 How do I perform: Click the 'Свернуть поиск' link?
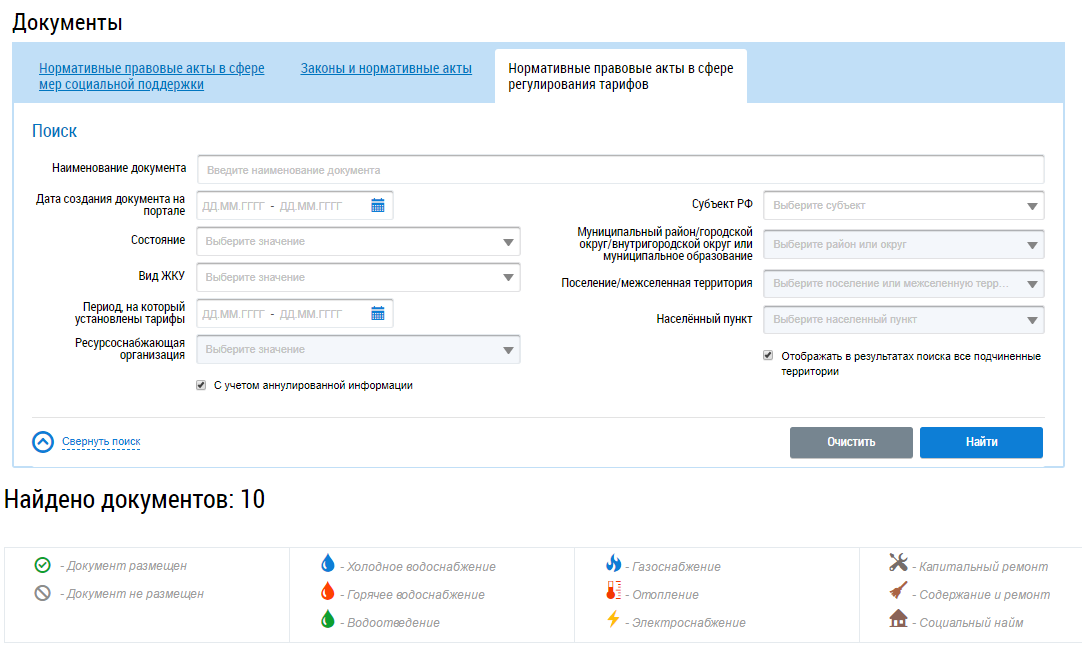[101, 441]
